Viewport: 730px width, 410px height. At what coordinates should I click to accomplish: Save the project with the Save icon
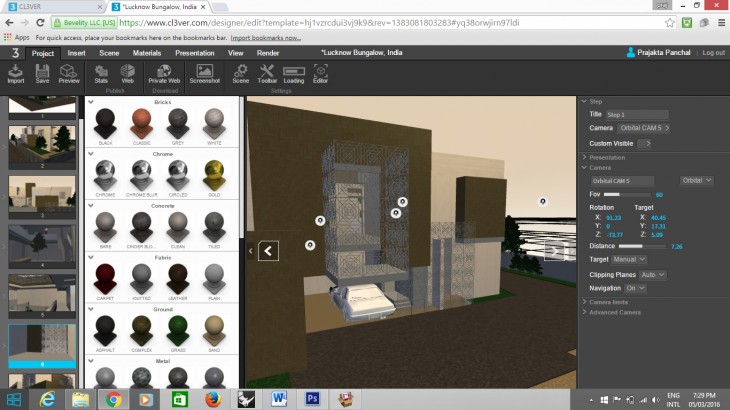(x=42, y=74)
